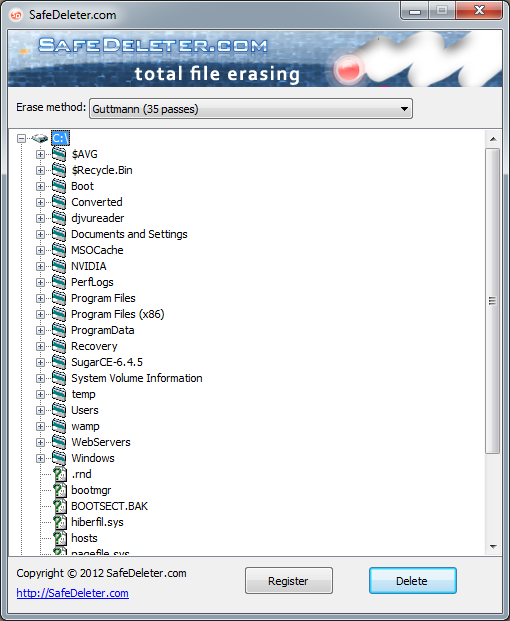Select the MSOCache folder name
This screenshot has height=621, width=510.
point(97,250)
